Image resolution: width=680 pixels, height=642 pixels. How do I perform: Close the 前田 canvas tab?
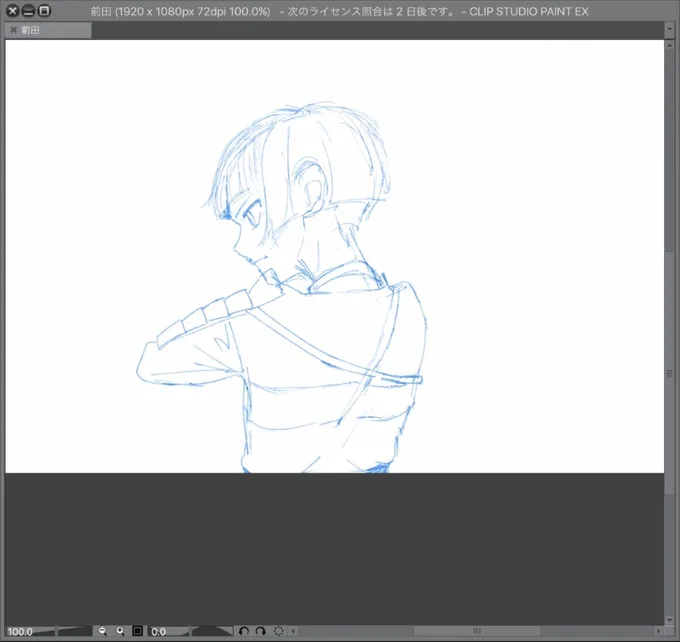(13, 30)
